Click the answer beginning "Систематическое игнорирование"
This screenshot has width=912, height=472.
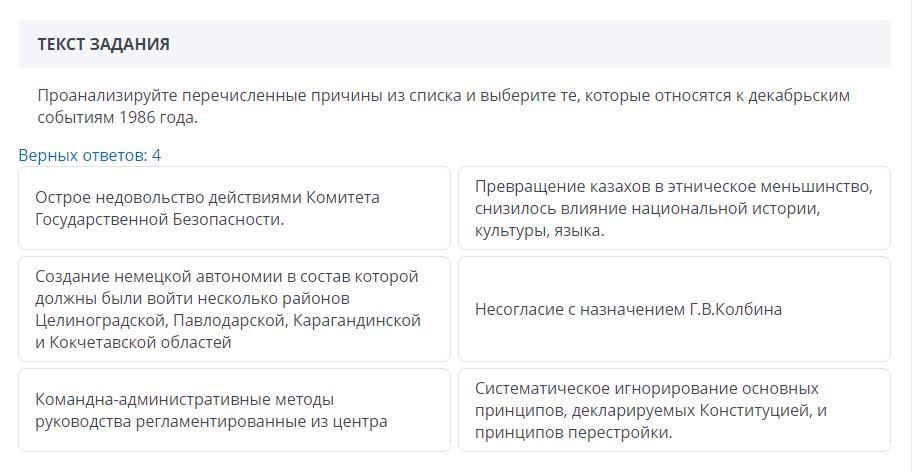coord(674,410)
